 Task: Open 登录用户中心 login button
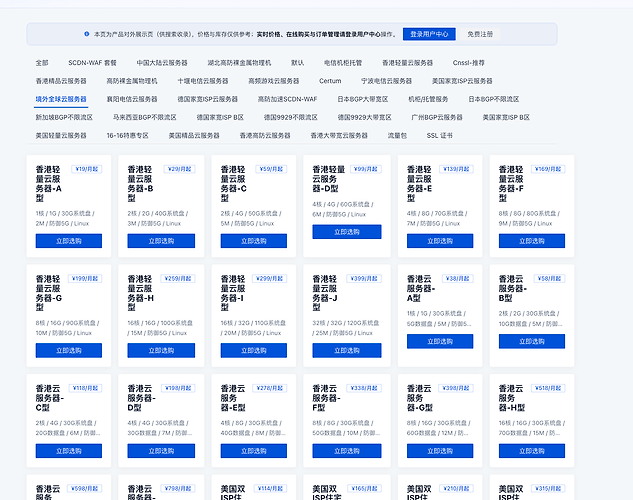(429, 34)
